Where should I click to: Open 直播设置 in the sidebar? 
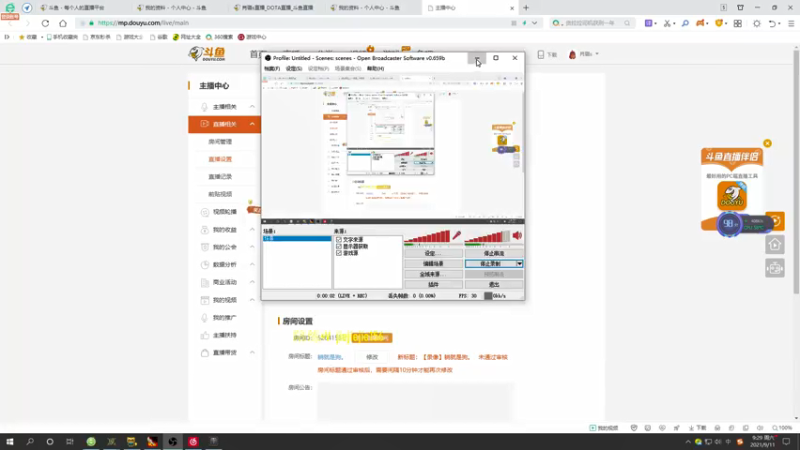click(220, 159)
